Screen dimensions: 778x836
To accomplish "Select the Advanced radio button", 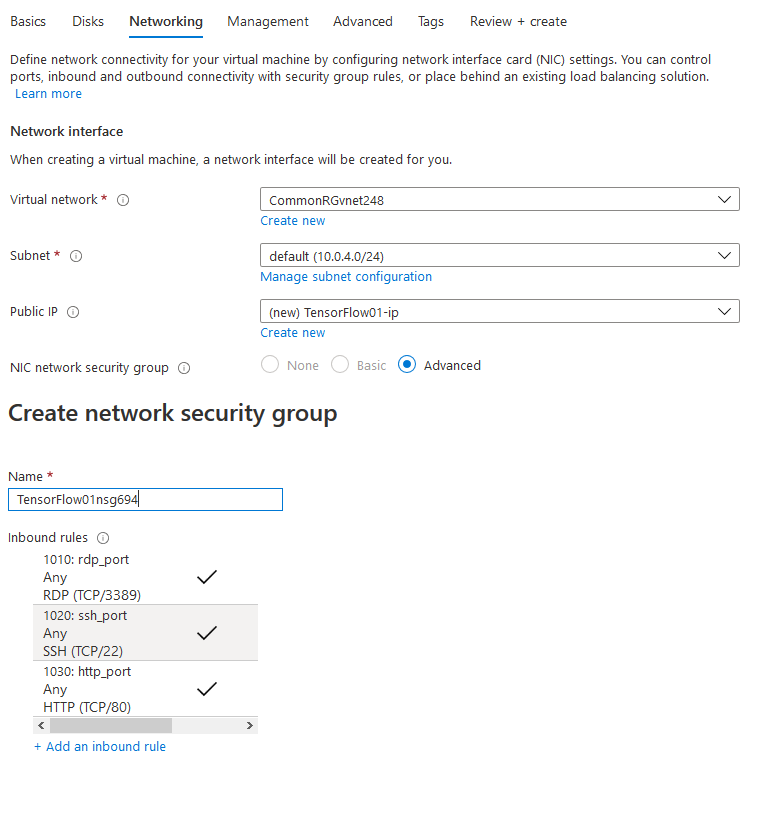I will (x=407, y=365).
